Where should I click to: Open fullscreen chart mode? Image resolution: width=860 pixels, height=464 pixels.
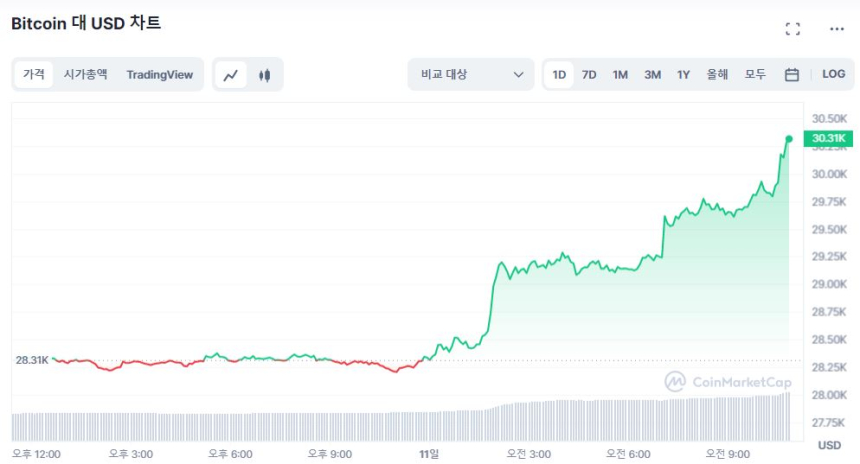click(x=792, y=29)
